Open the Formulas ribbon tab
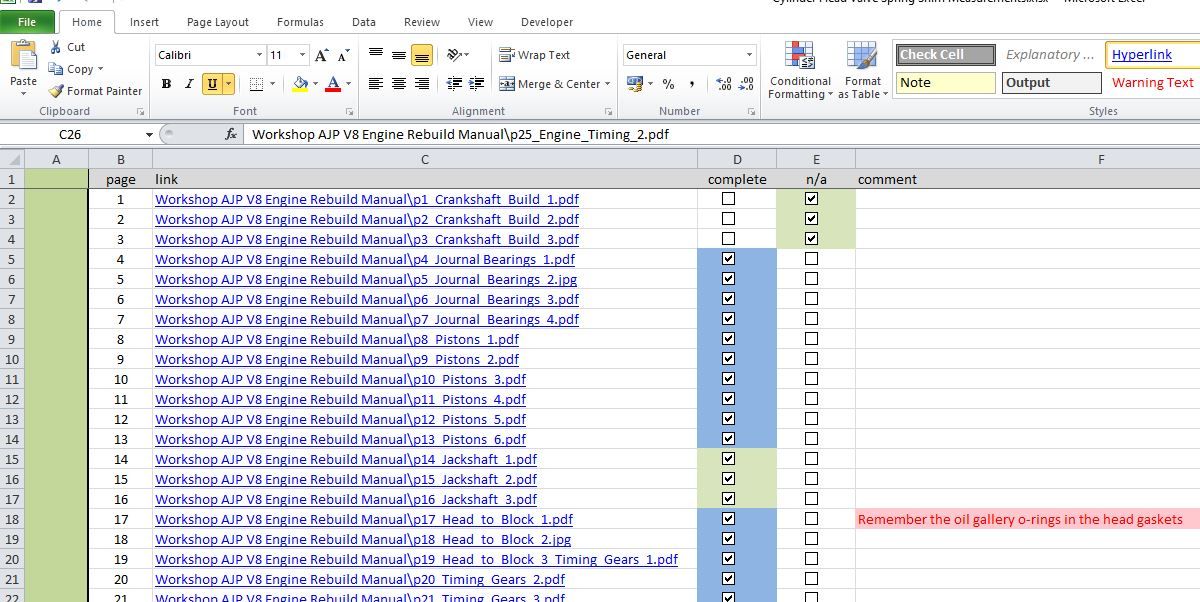 click(300, 22)
